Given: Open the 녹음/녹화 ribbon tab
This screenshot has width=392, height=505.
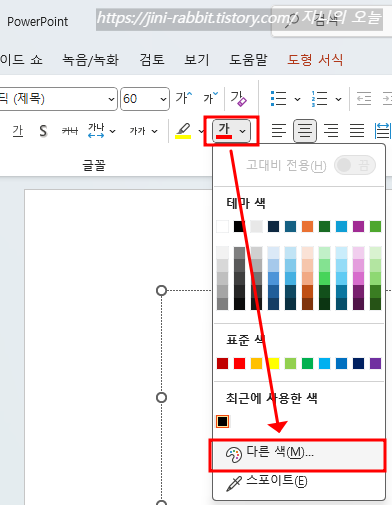Looking at the screenshot, I should coord(90,60).
